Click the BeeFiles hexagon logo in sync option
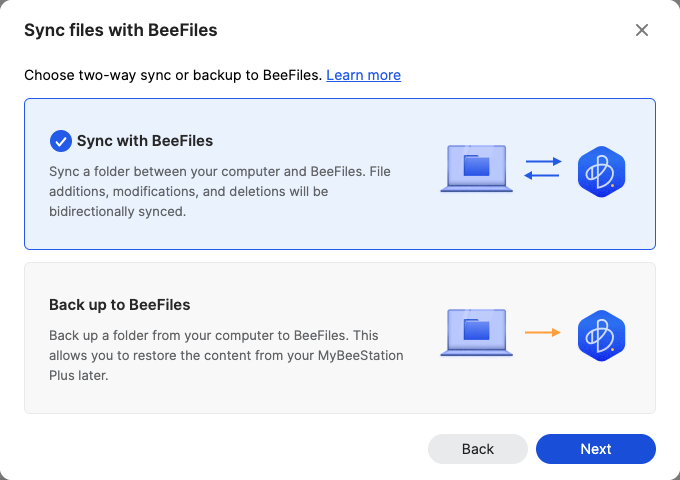The width and height of the screenshot is (680, 480). coord(602,172)
